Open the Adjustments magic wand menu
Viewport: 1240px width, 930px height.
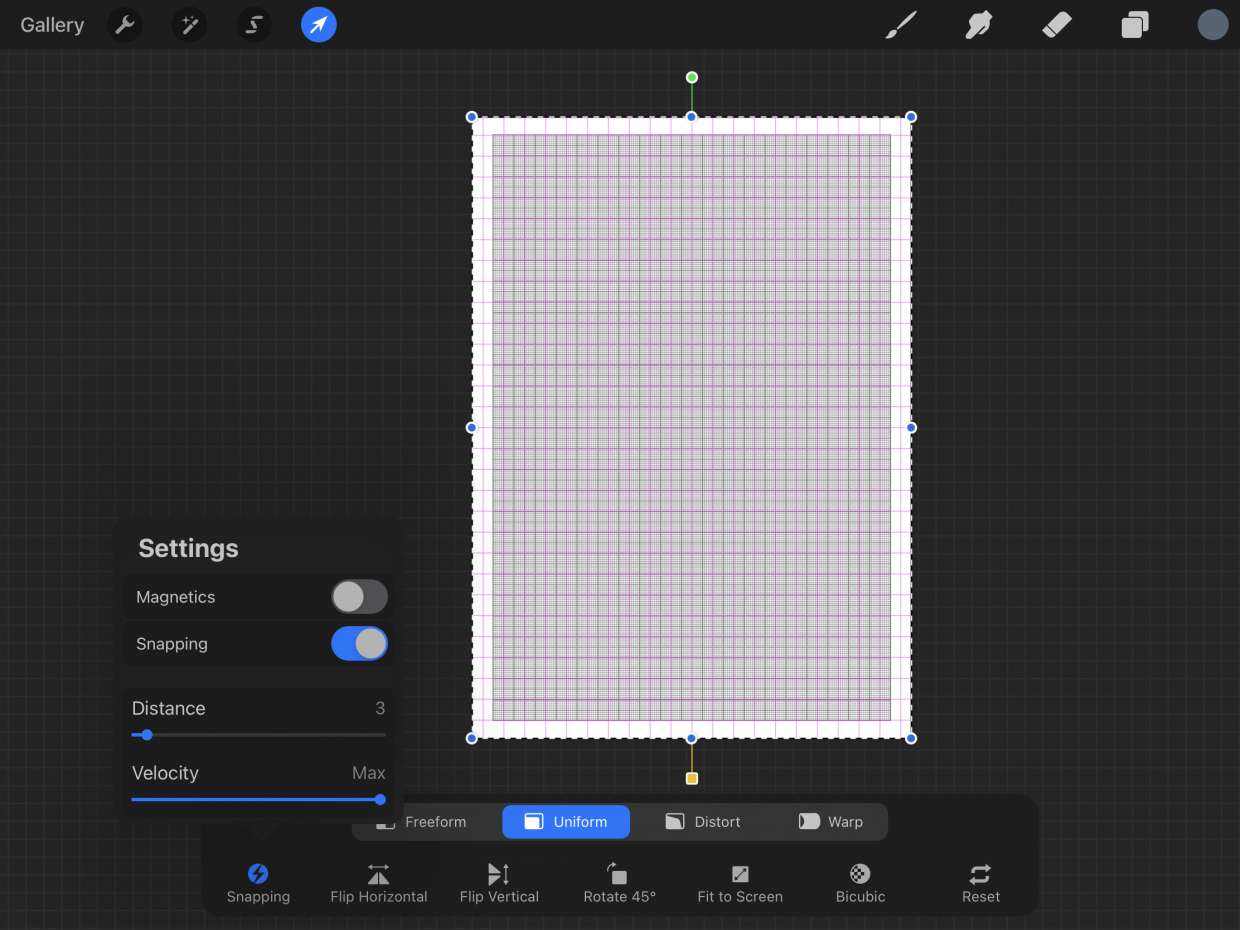(x=189, y=25)
